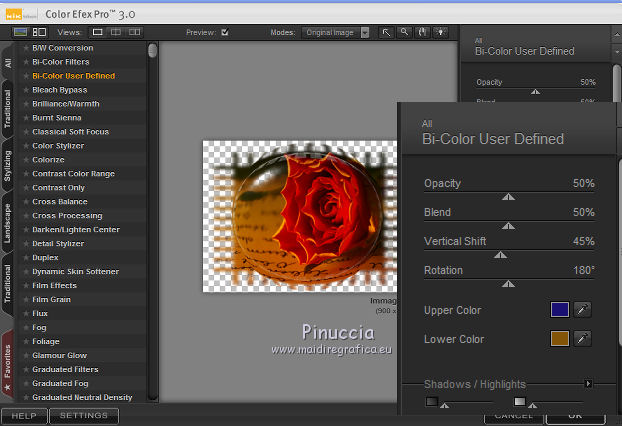Image resolution: width=622 pixels, height=426 pixels.
Task: Toggle favorite star for Bleach Bypass filter
Action: (26, 90)
